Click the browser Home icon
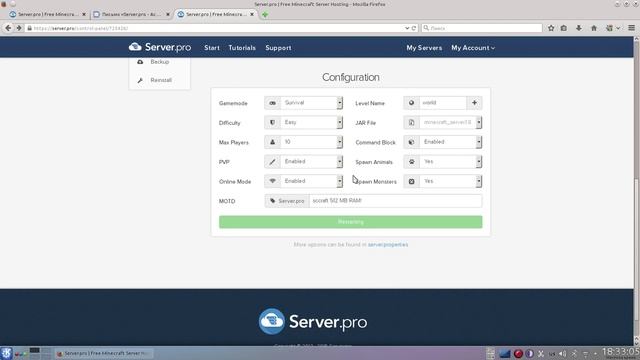The image size is (640, 360). pyautogui.click(x=594, y=28)
